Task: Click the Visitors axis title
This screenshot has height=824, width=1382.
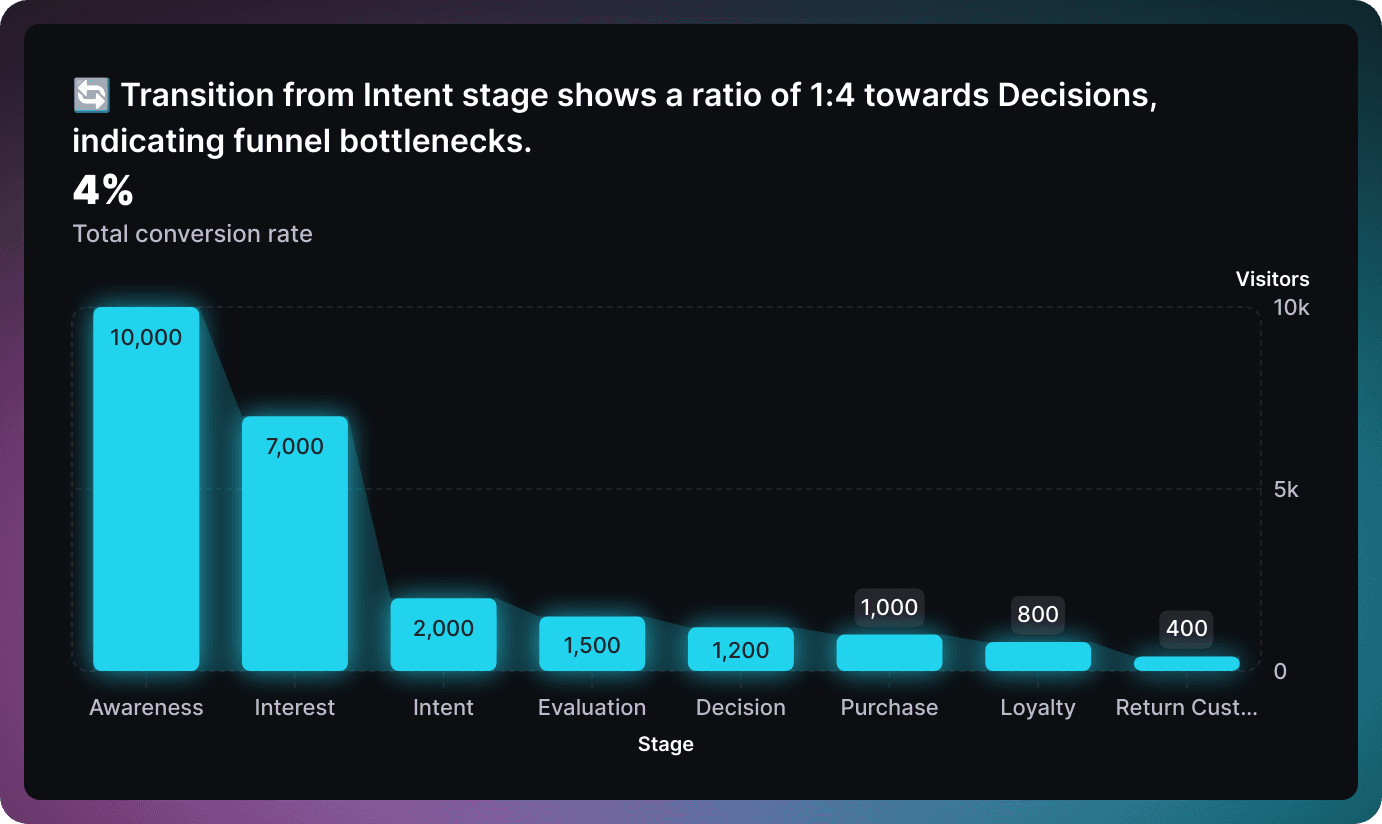Action: 1272,279
